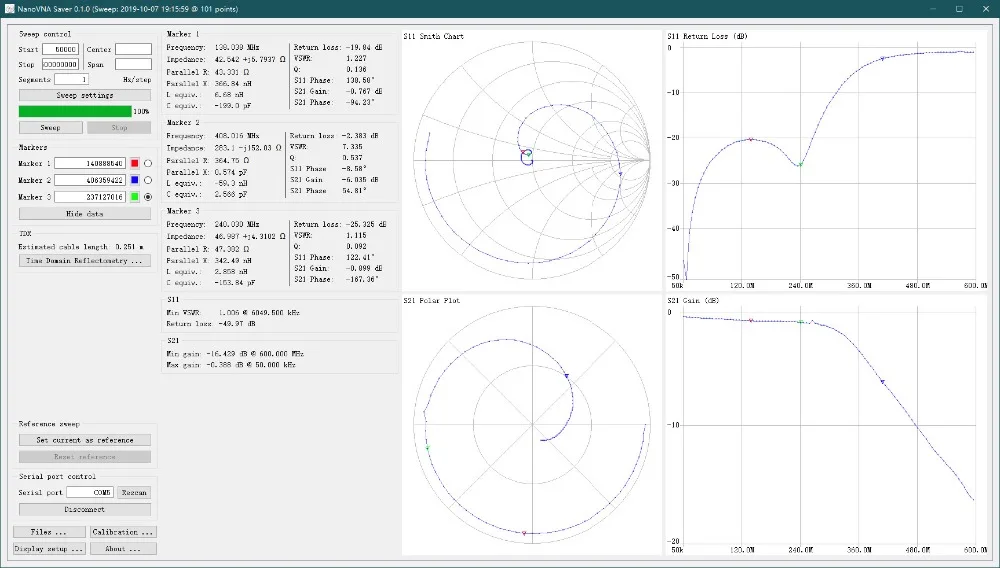Open the red Marker 1 color swatch
The height and width of the screenshot is (568, 1000).
[x=135, y=163]
